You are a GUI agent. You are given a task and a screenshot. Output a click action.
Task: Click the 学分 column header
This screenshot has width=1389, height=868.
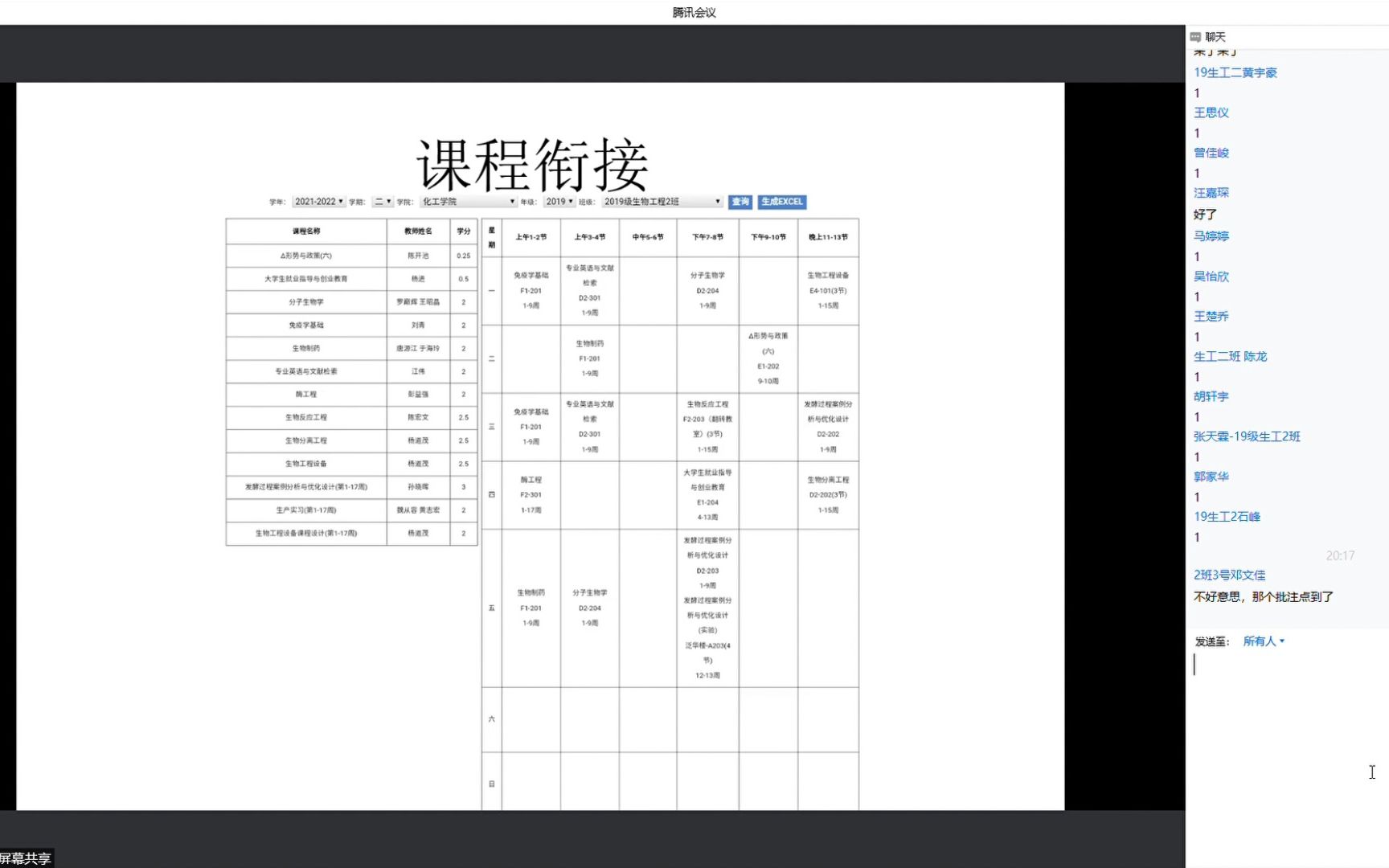click(464, 231)
